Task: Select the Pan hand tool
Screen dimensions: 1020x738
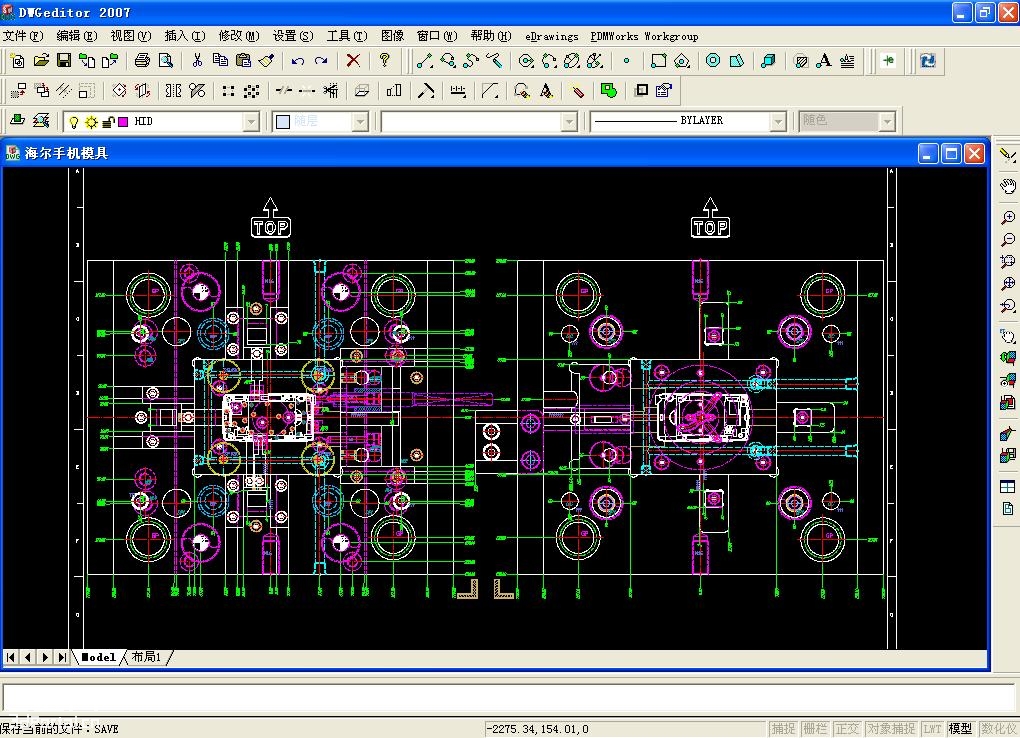Action: [x=1008, y=186]
